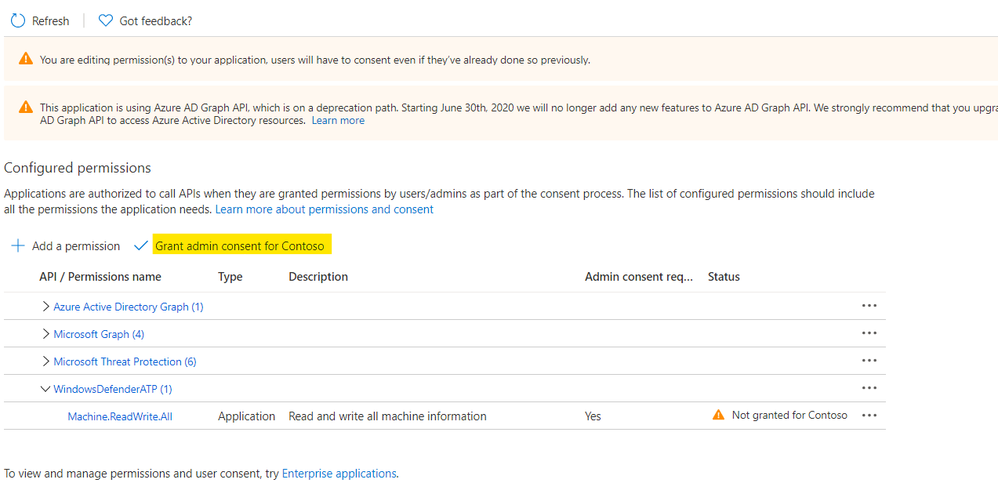
Task: Open Learn more about permissions and consent
Action: [324, 210]
